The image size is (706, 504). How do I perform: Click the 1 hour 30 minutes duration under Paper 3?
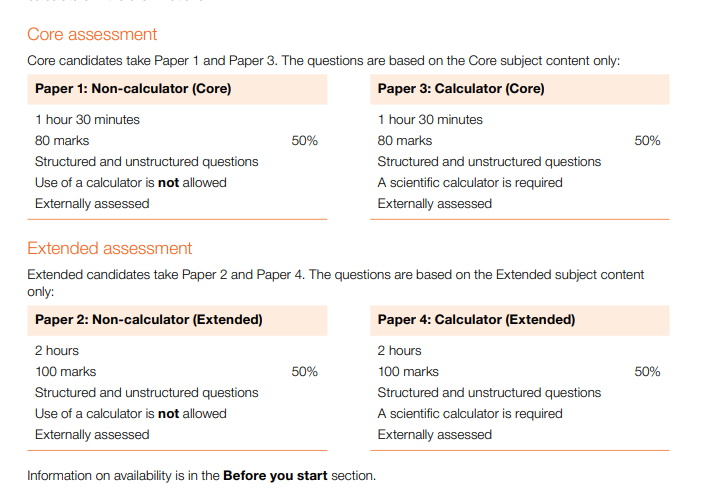(430, 120)
